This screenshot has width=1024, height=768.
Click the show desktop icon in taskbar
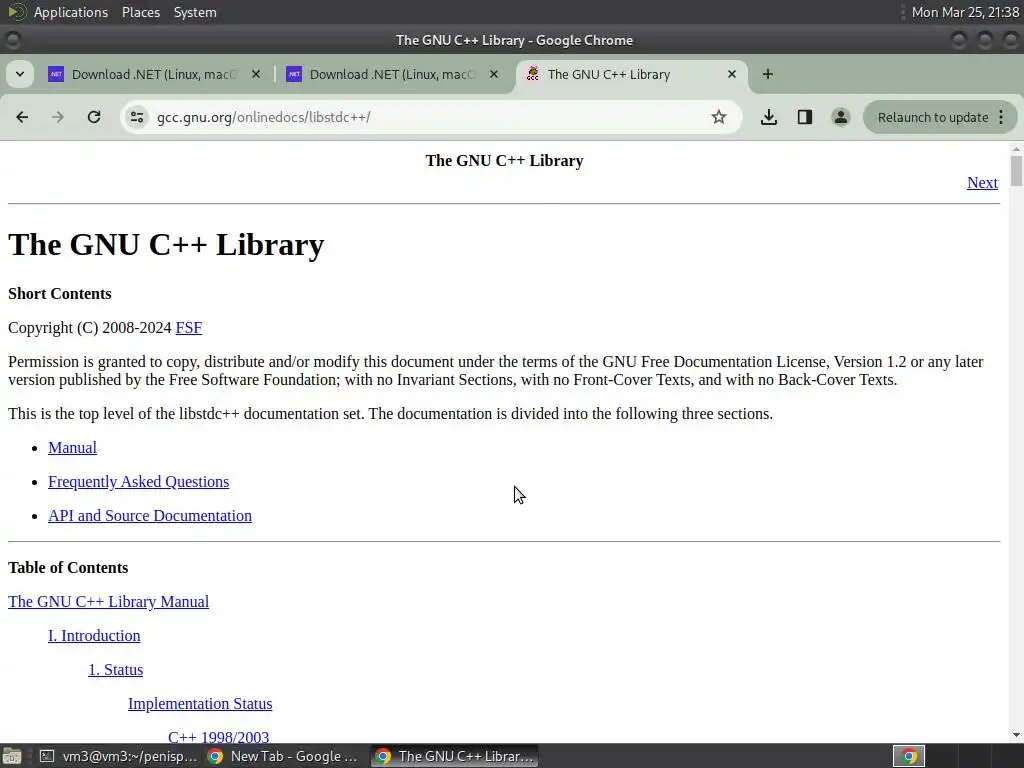click(x=12, y=756)
